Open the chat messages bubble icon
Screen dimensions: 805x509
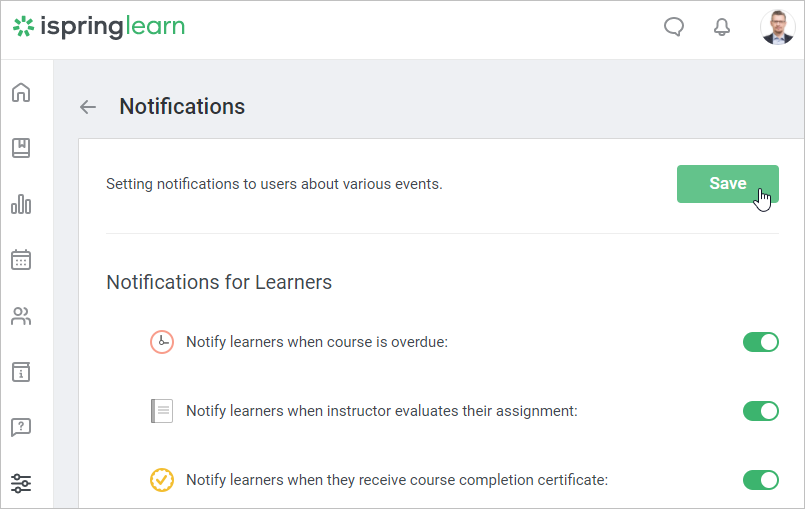pos(674,27)
